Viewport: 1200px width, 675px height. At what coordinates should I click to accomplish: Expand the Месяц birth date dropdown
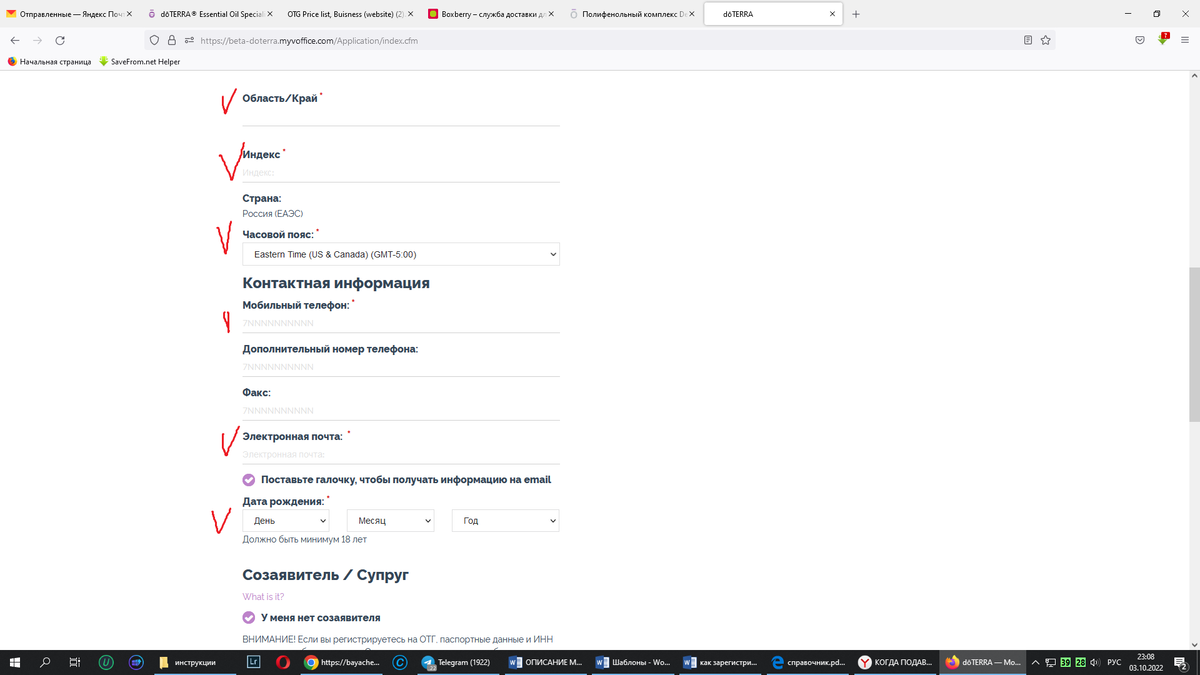coord(390,521)
